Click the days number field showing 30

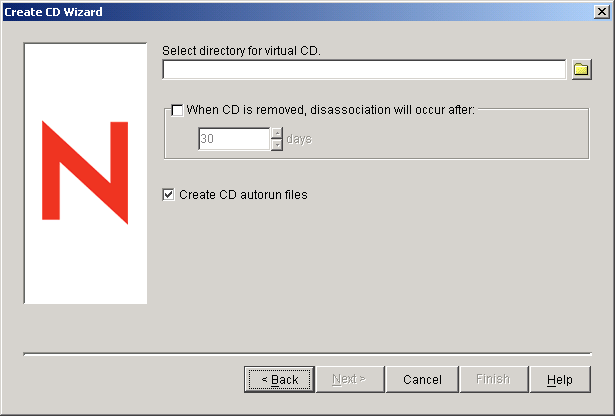click(233, 139)
